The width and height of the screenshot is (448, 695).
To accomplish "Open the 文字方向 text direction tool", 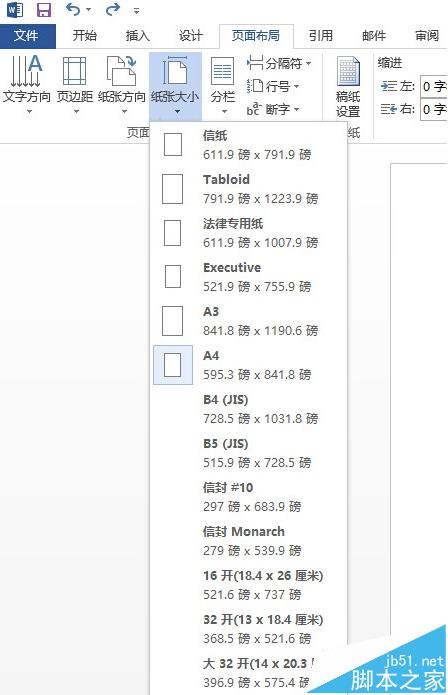I will pyautogui.click(x=27, y=84).
